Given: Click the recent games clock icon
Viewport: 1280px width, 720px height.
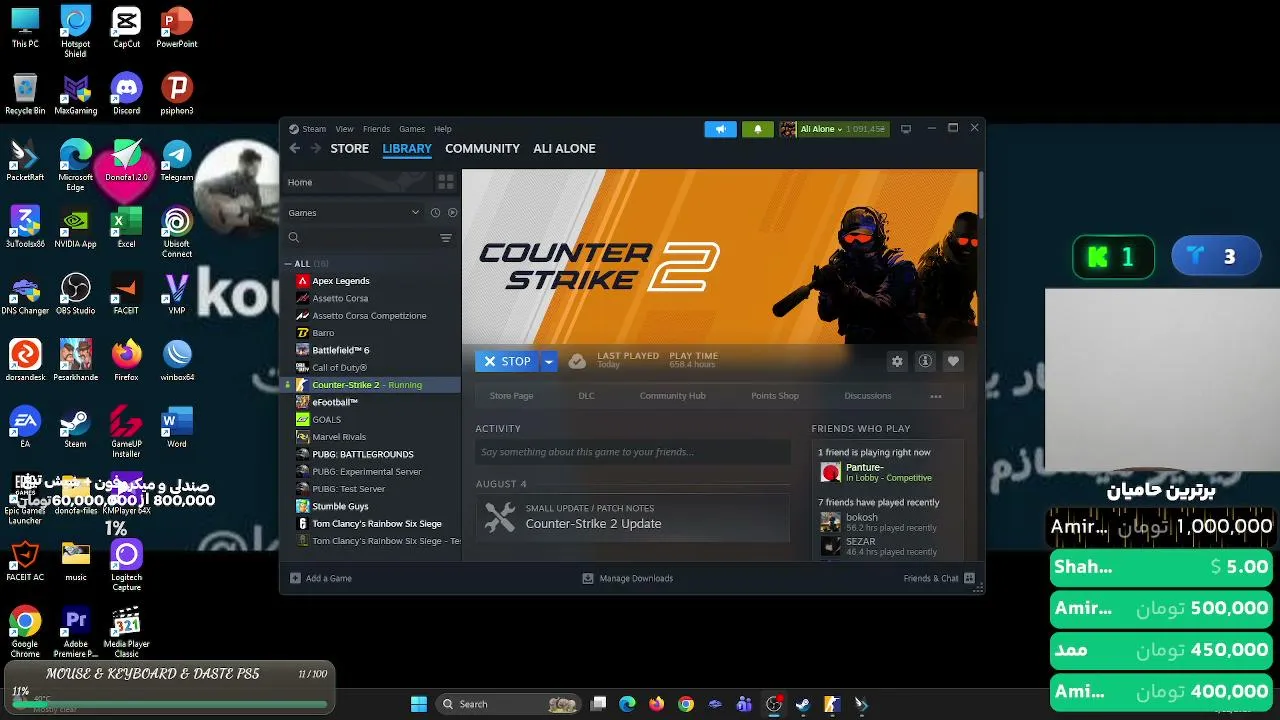Looking at the screenshot, I should point(435,213).
